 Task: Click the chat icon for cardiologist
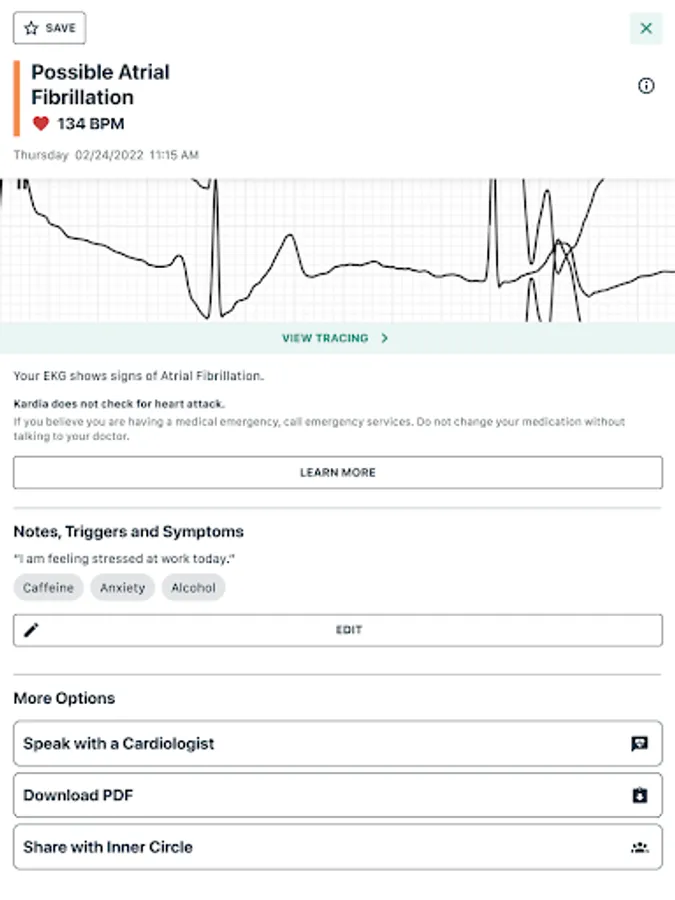click(640, 744)
